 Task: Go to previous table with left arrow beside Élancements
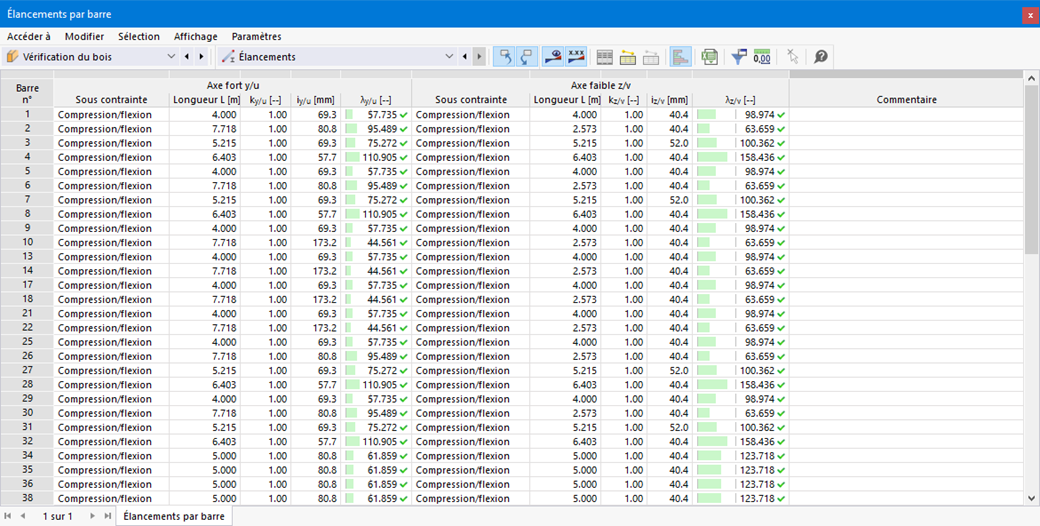coord(464,57)
